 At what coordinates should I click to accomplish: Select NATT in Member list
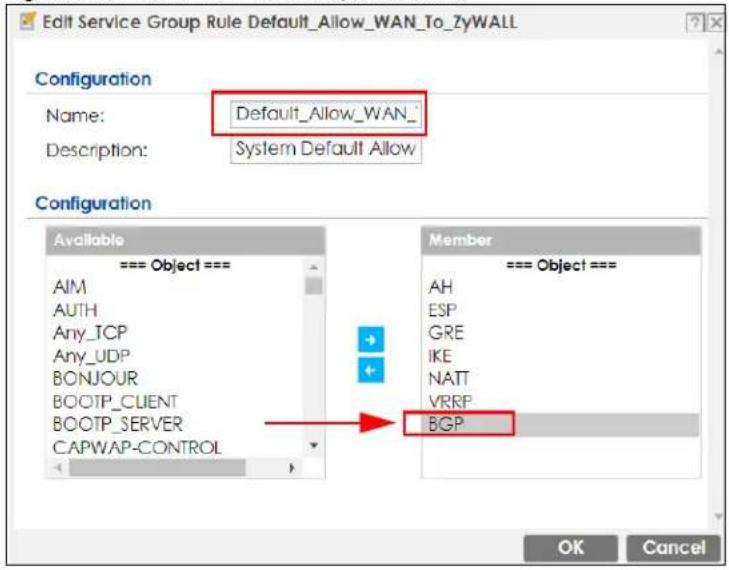coord(449,378)
